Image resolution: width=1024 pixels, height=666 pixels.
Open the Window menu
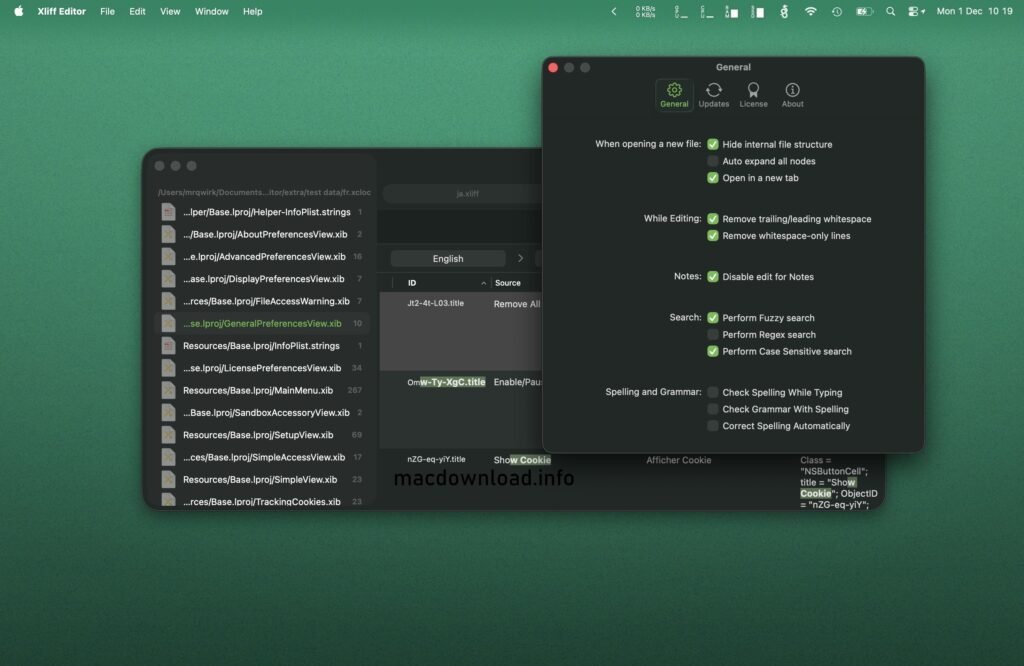pos(211,11)
